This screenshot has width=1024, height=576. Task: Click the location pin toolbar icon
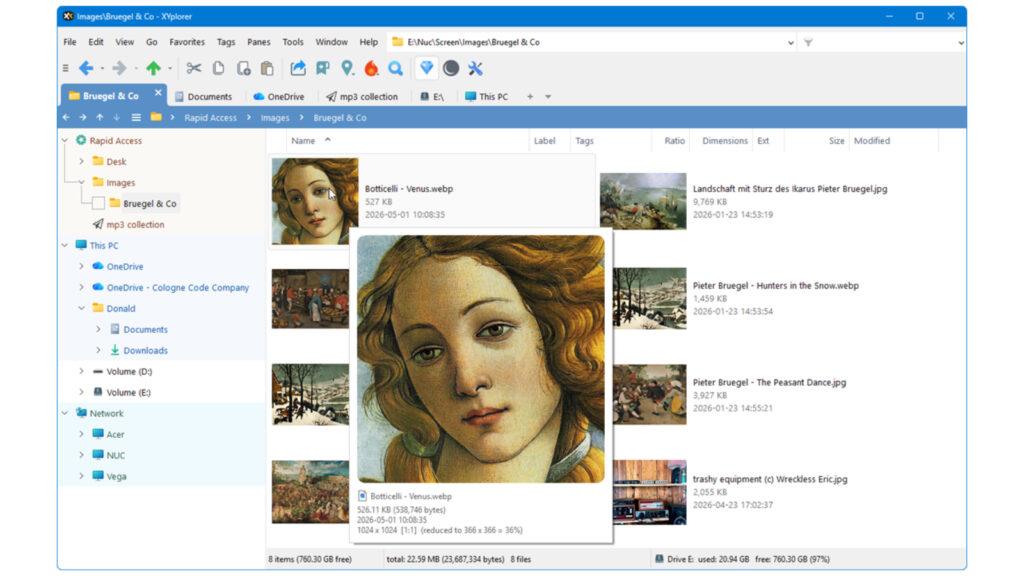(347, 68)
